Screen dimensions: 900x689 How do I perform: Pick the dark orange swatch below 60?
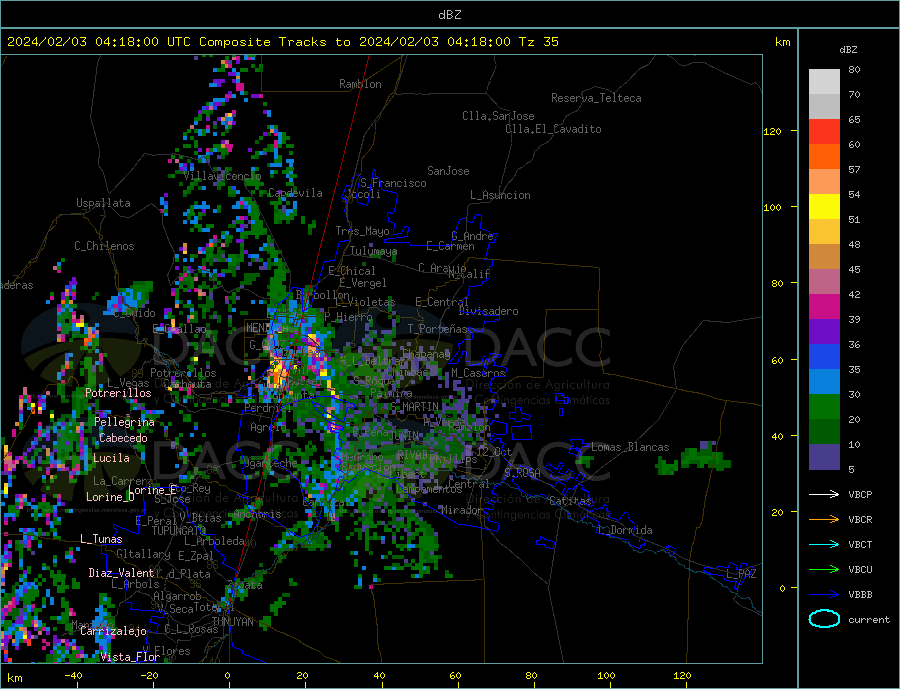(824, 157)
